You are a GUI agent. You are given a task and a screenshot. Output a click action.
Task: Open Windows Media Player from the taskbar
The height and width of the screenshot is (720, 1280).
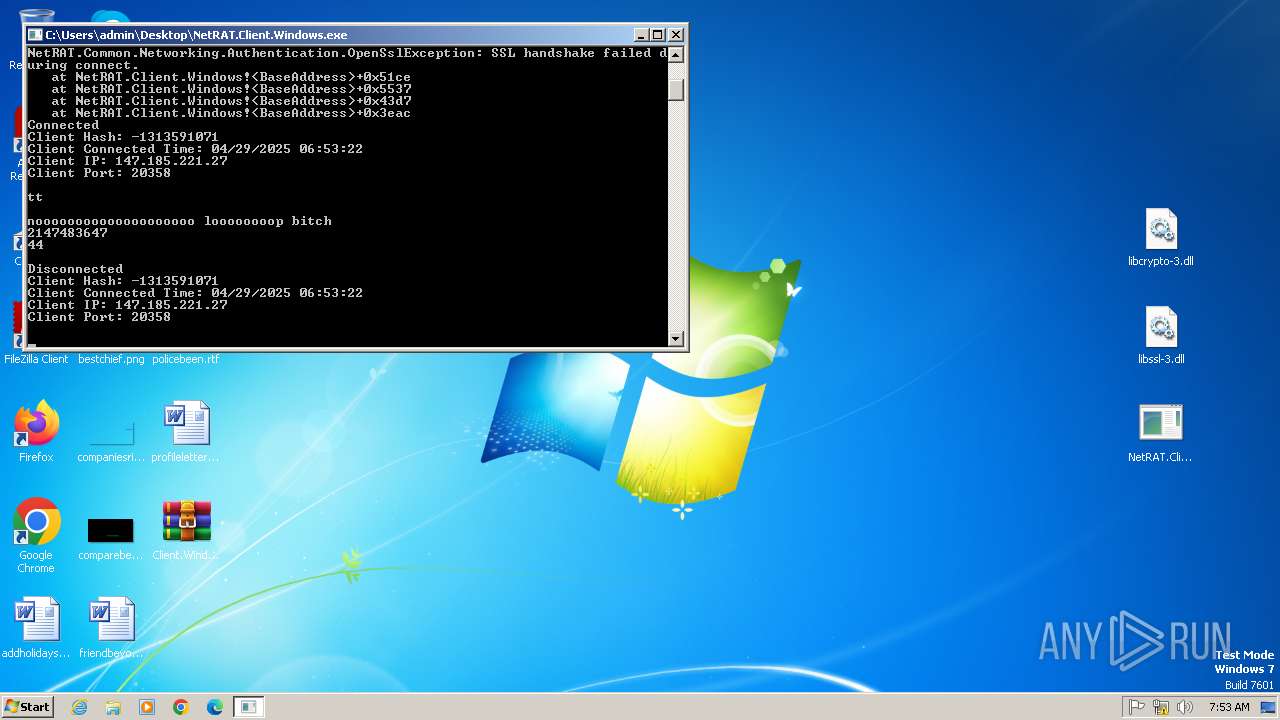tap(147, 707)
